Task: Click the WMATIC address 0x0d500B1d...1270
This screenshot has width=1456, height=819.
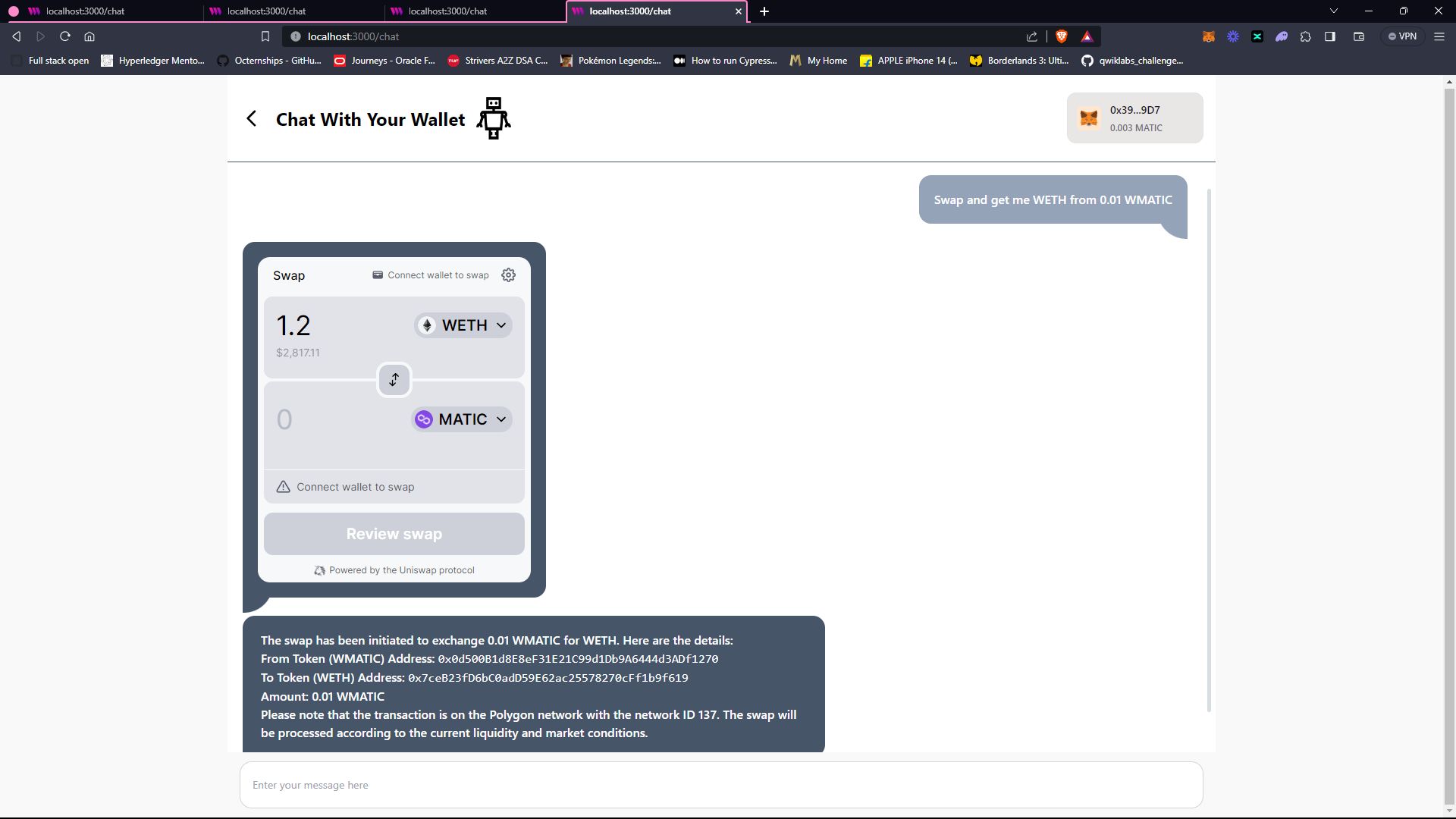Action: pyautogui.click(x=578, y=659)
